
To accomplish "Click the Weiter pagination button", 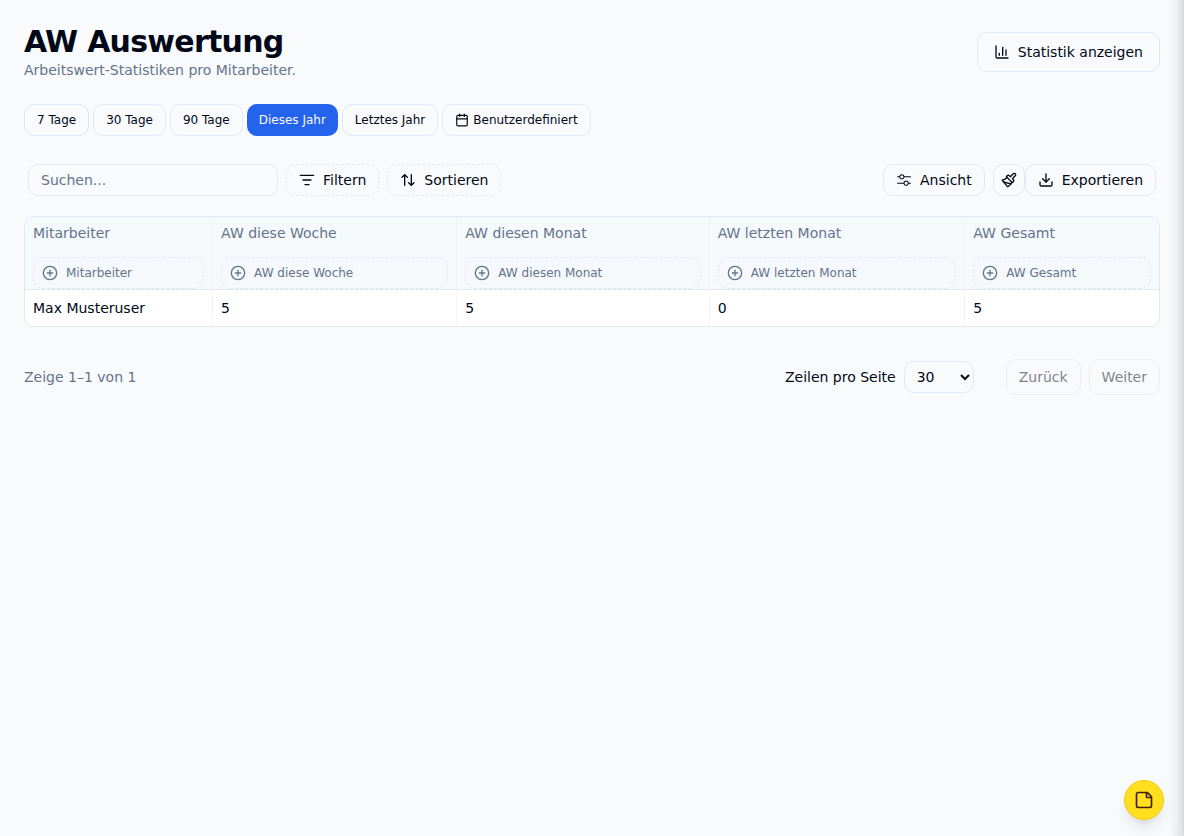I will point(1124,377).
